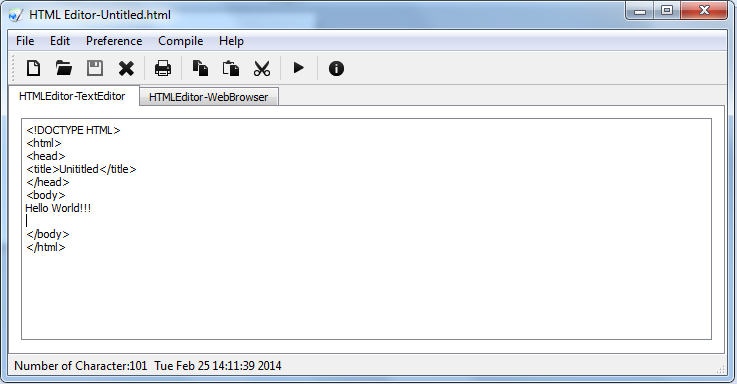Screen dimensions: 737x384
Task: Copy selection using the copy toolbar icon
Action: (200, 68)
